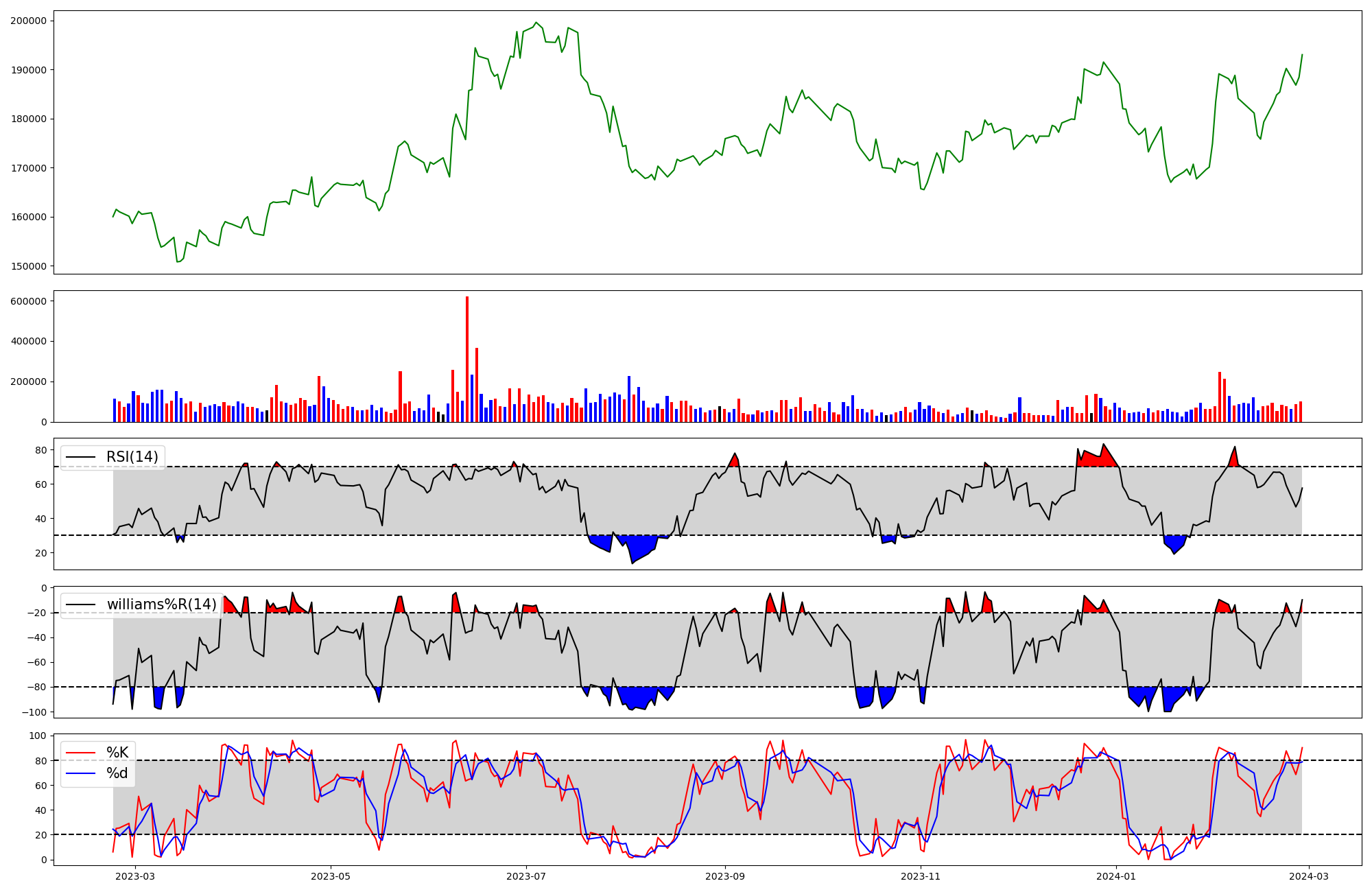Click the 400000 volume axis tick label

click(29, 341)
